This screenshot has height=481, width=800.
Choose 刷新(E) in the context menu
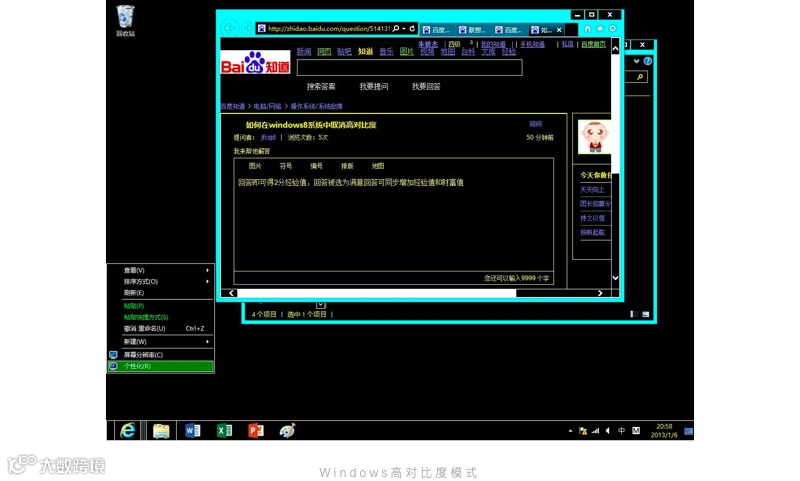[160, 293]
